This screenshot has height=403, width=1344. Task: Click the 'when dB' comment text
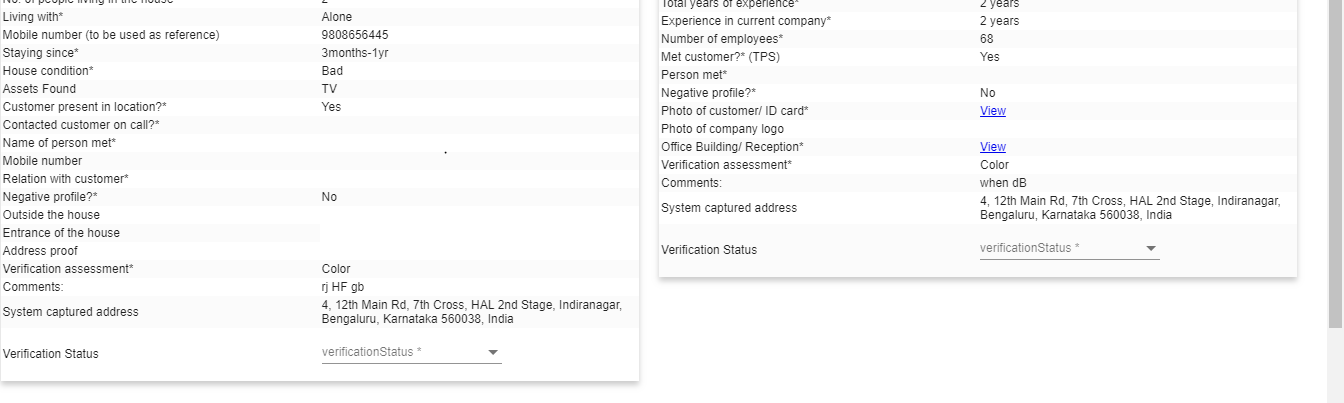[x=1003, y=183]
